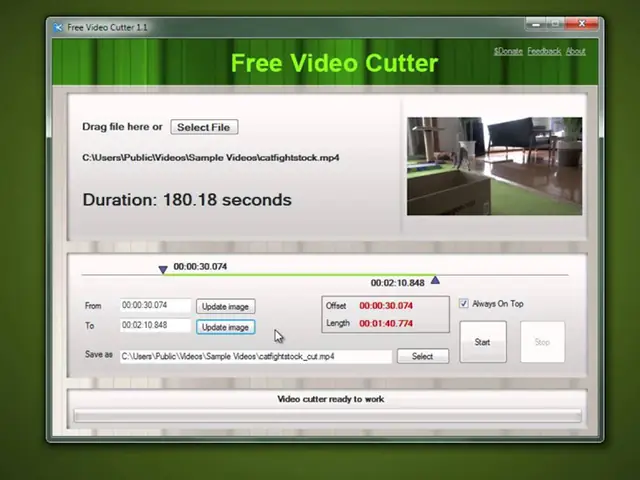
Task: Click the Select File button
Action: [204, 127]
